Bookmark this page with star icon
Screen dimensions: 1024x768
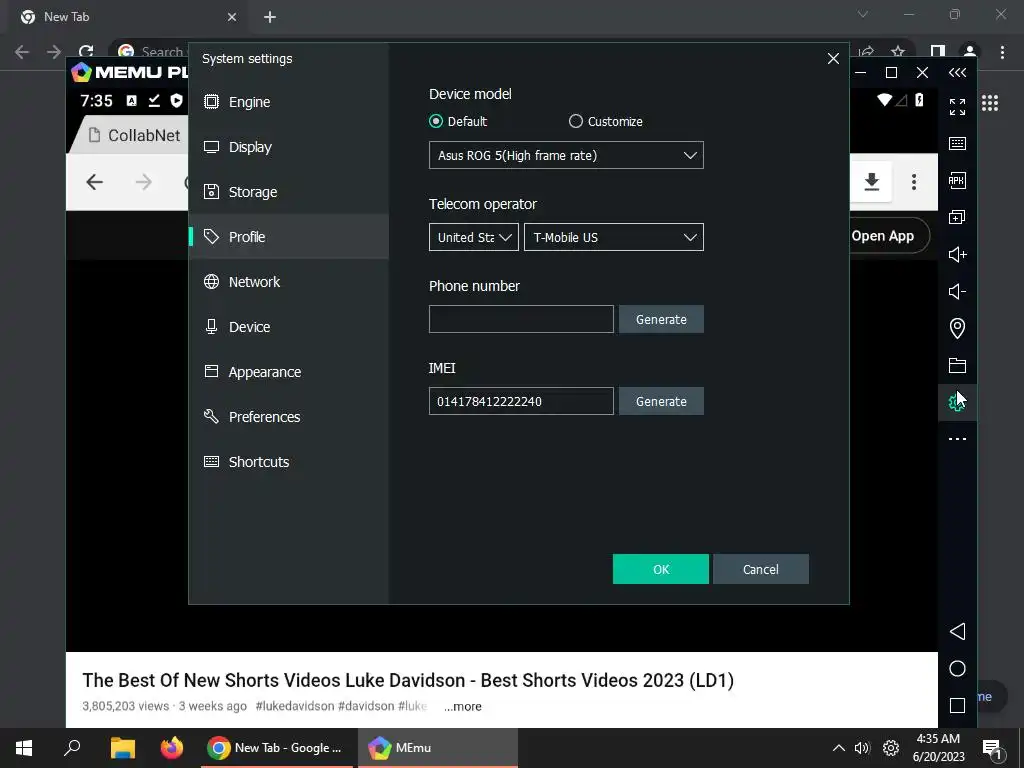[898, 52]
